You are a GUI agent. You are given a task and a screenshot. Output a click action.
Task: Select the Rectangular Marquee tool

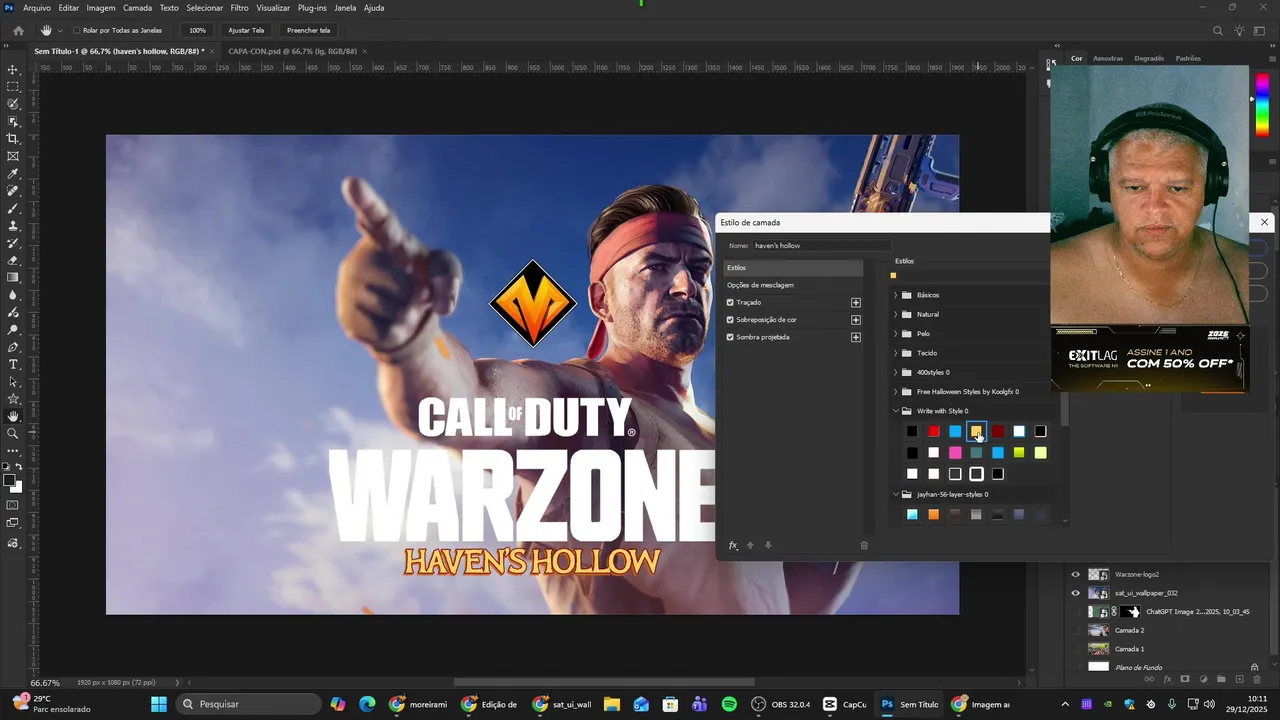[13, 87]
